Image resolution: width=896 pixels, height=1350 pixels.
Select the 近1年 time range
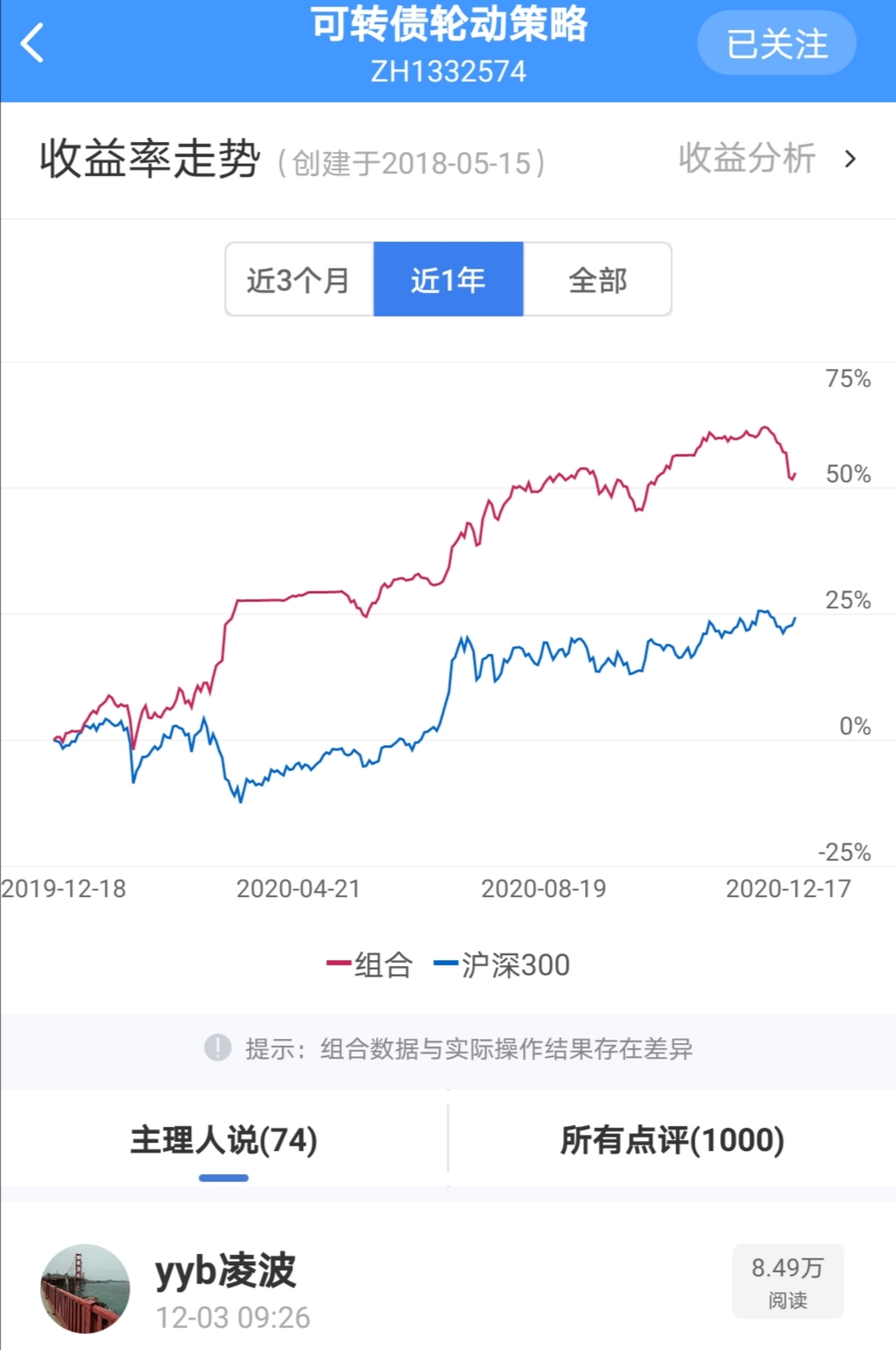448,280
